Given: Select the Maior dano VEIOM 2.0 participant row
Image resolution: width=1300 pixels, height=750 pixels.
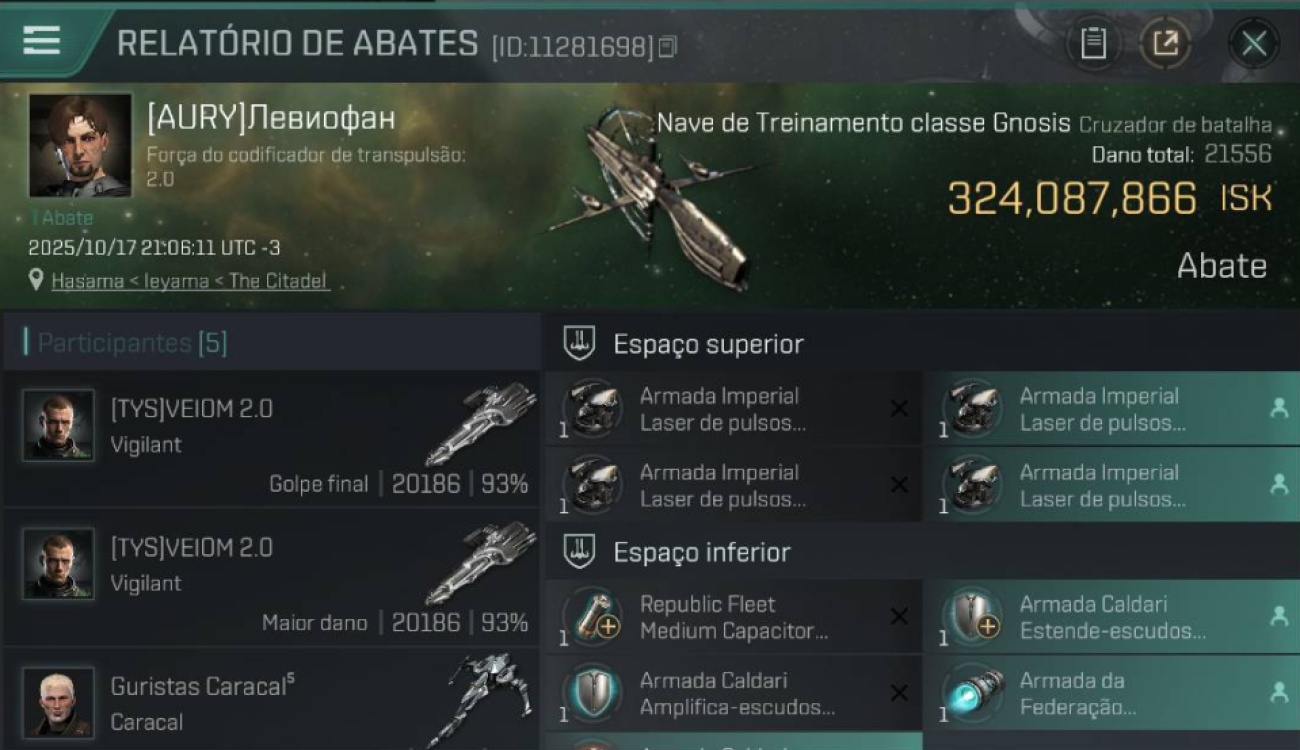Looking at the screenshot, I should click(x=271, y=578).
